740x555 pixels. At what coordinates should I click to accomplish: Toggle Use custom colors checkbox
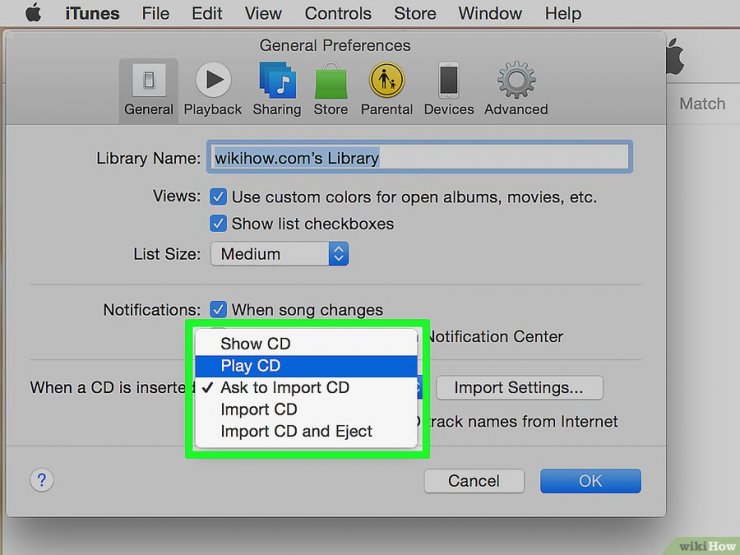(x=218, y=196)
